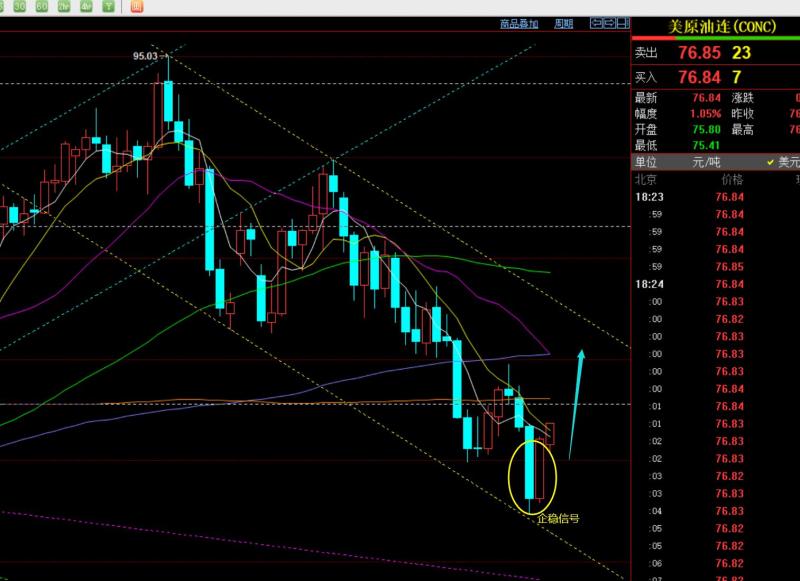Click the left arrow chart navigation icon
This screenshot has height=581, width=800.
pyautogui.click(x=596, y=23)
